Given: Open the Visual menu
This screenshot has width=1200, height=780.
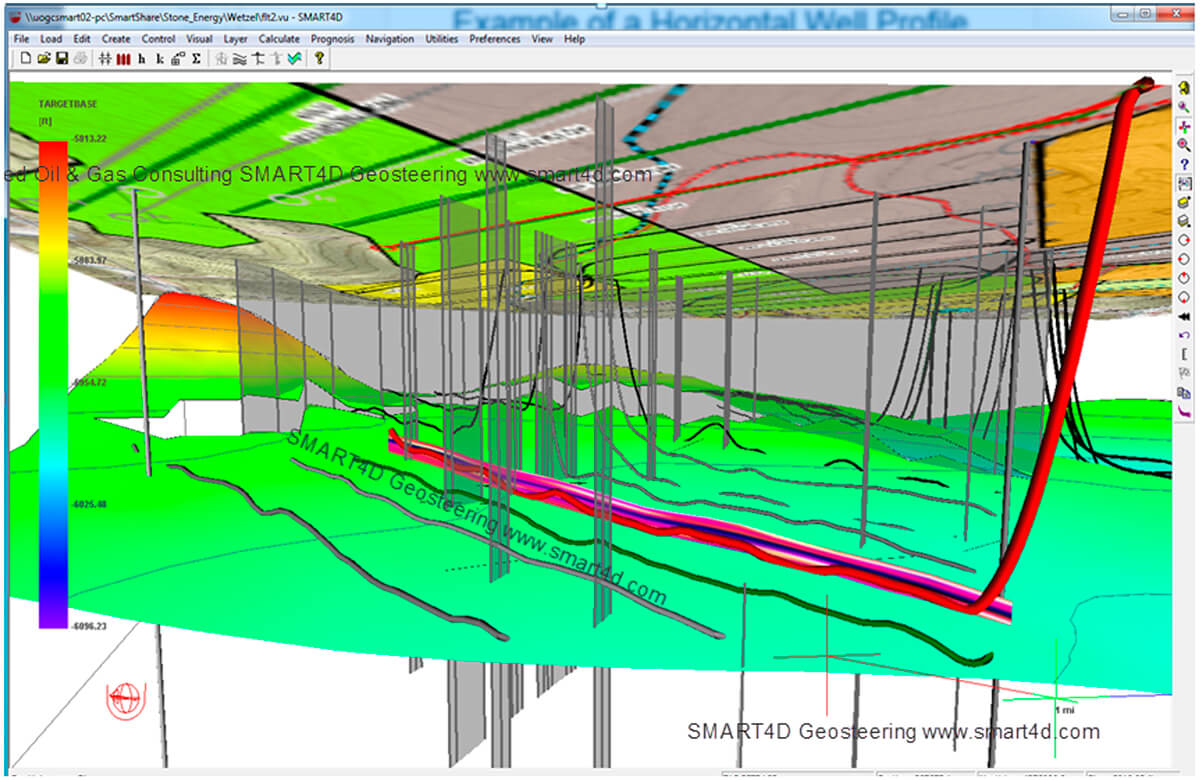Looking at the screenshot, I should coord(199,39).
